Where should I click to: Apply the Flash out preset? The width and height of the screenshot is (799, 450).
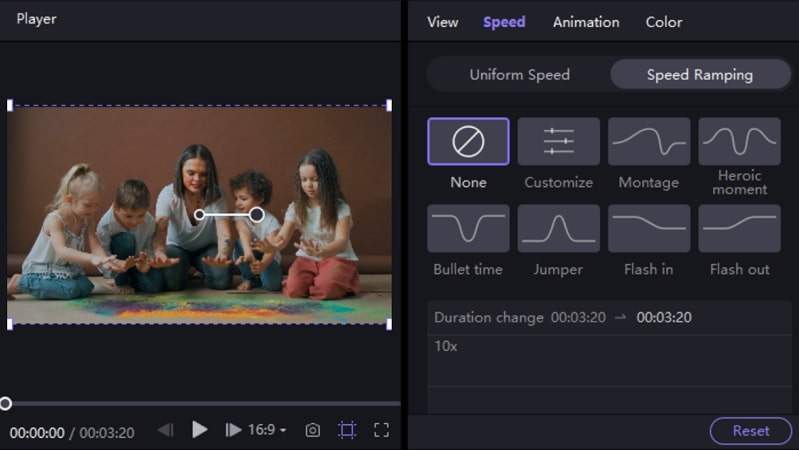[x=739, y=229]
